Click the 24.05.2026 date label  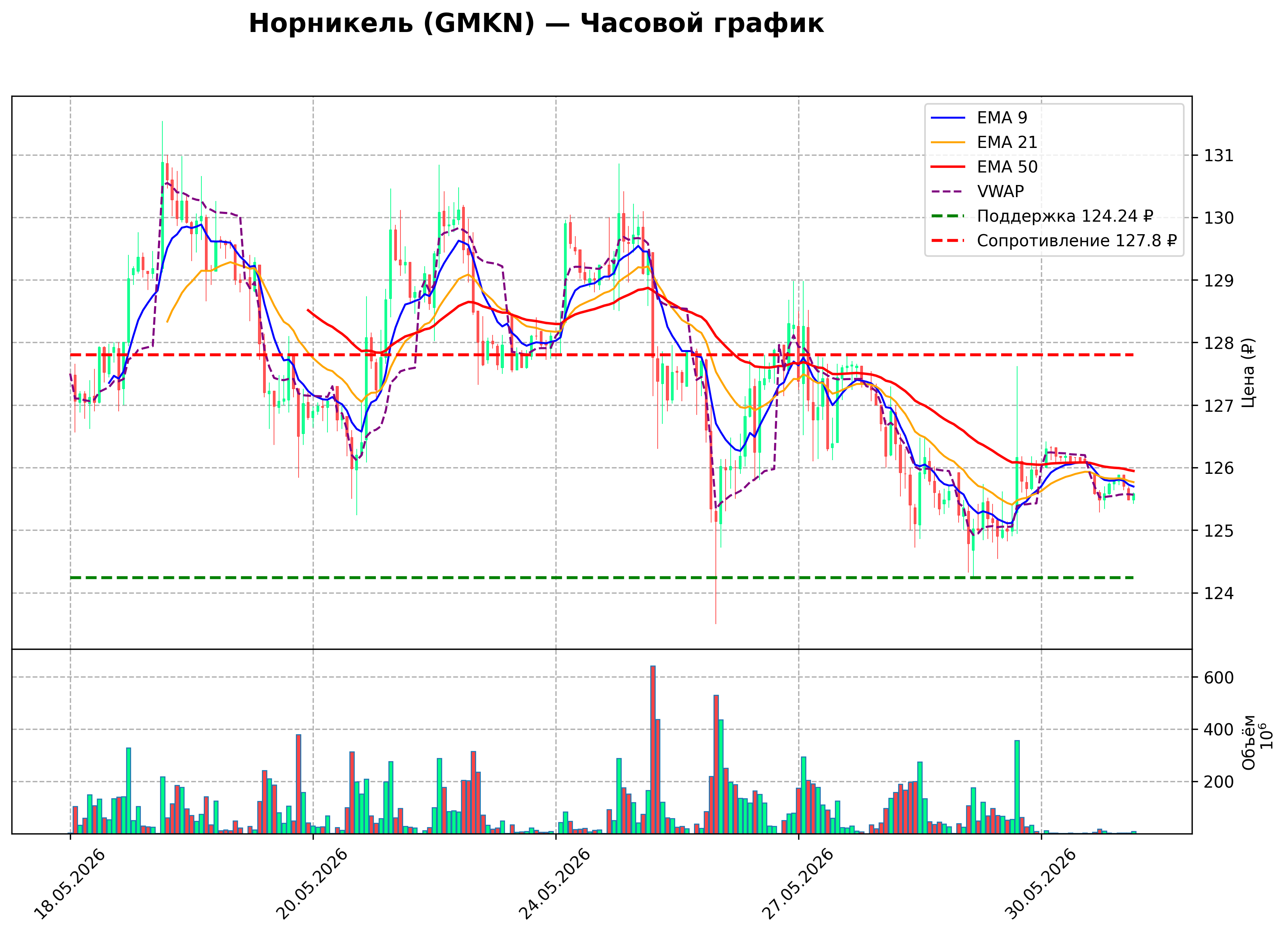555,884
